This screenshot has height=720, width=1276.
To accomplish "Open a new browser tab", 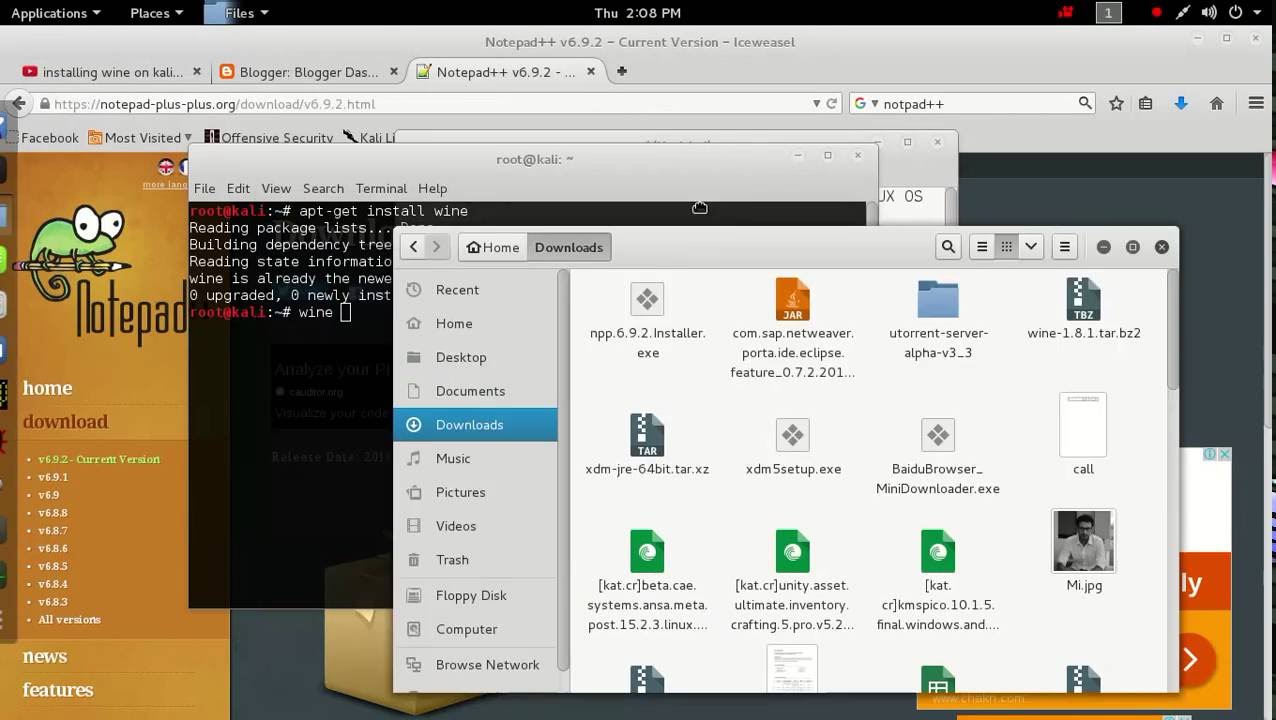I will click(621, 71).
